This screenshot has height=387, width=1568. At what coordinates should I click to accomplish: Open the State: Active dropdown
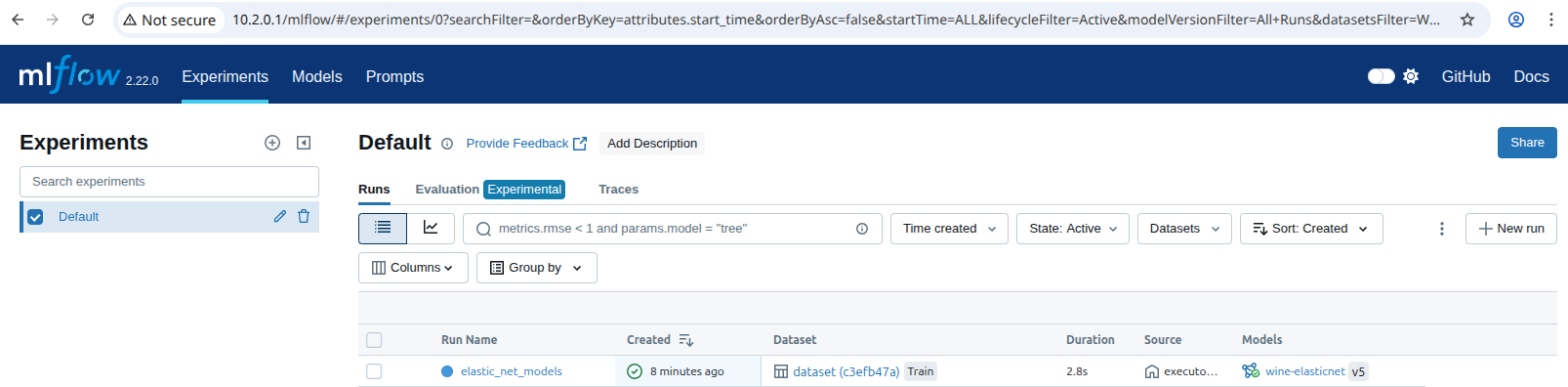click(x=1073, y=229)
